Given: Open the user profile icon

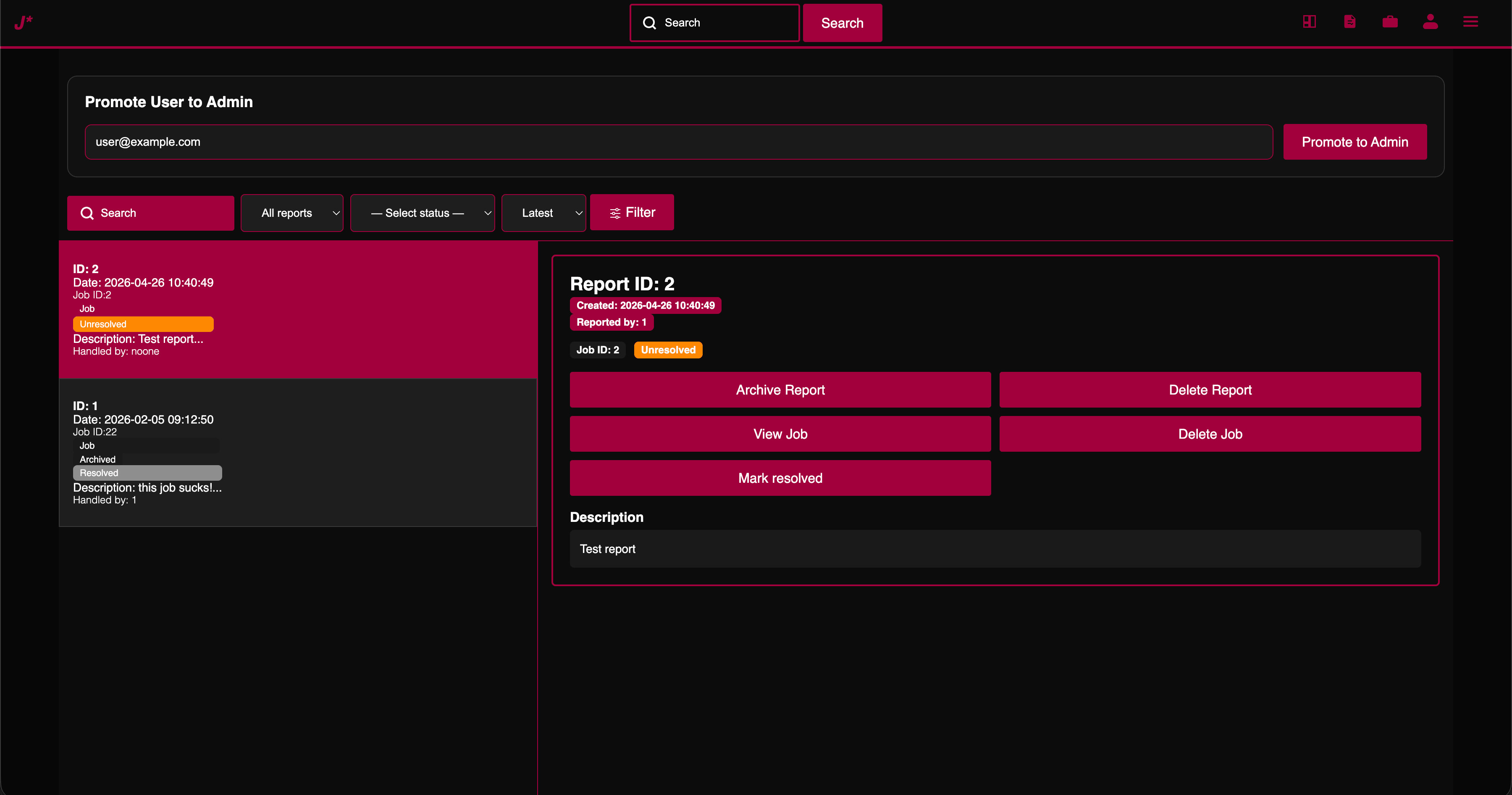Looking at the screenshot, I should [x=1430, y=22].
